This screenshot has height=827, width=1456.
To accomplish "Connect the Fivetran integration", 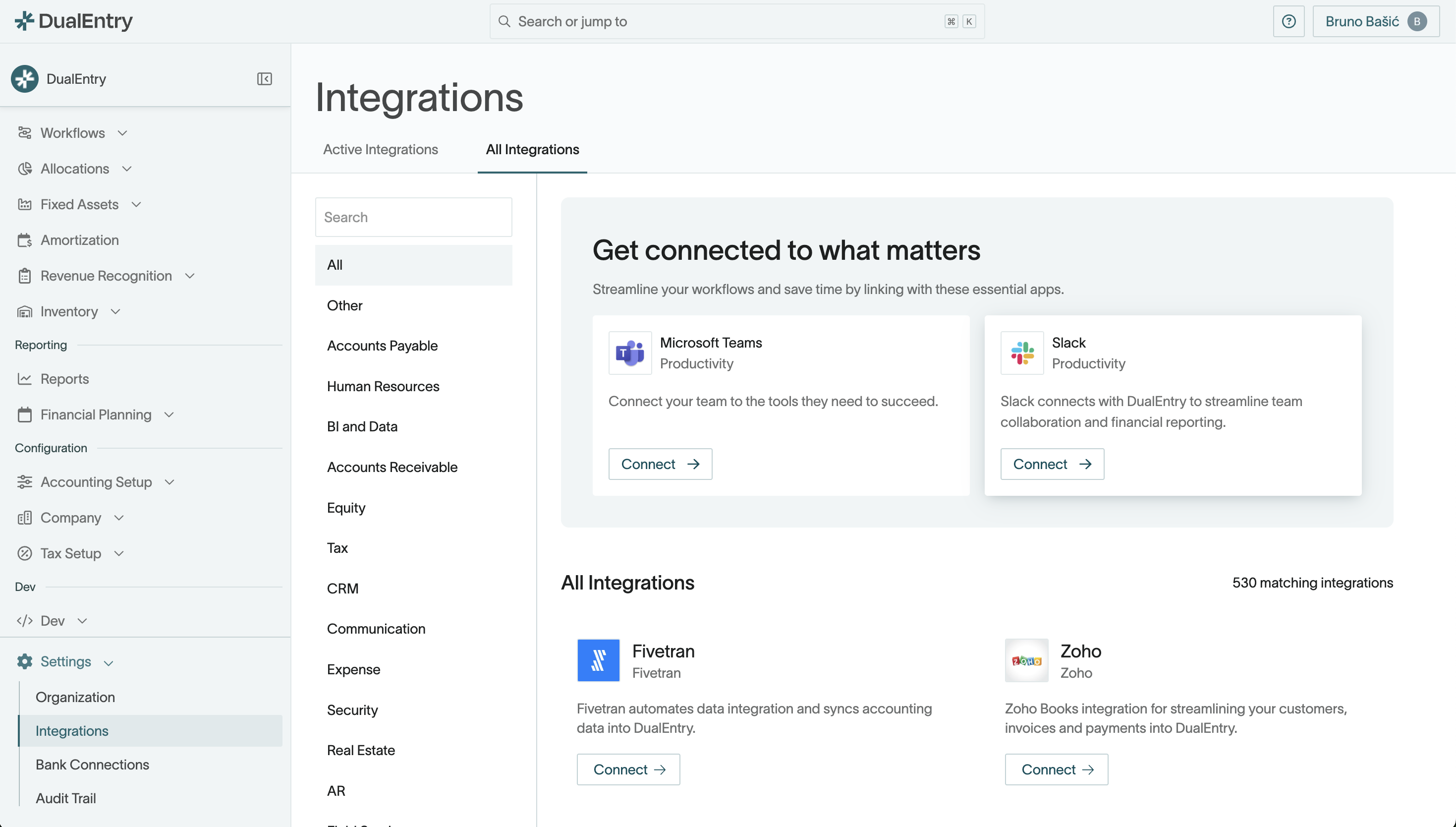I will tap(628, 769).
